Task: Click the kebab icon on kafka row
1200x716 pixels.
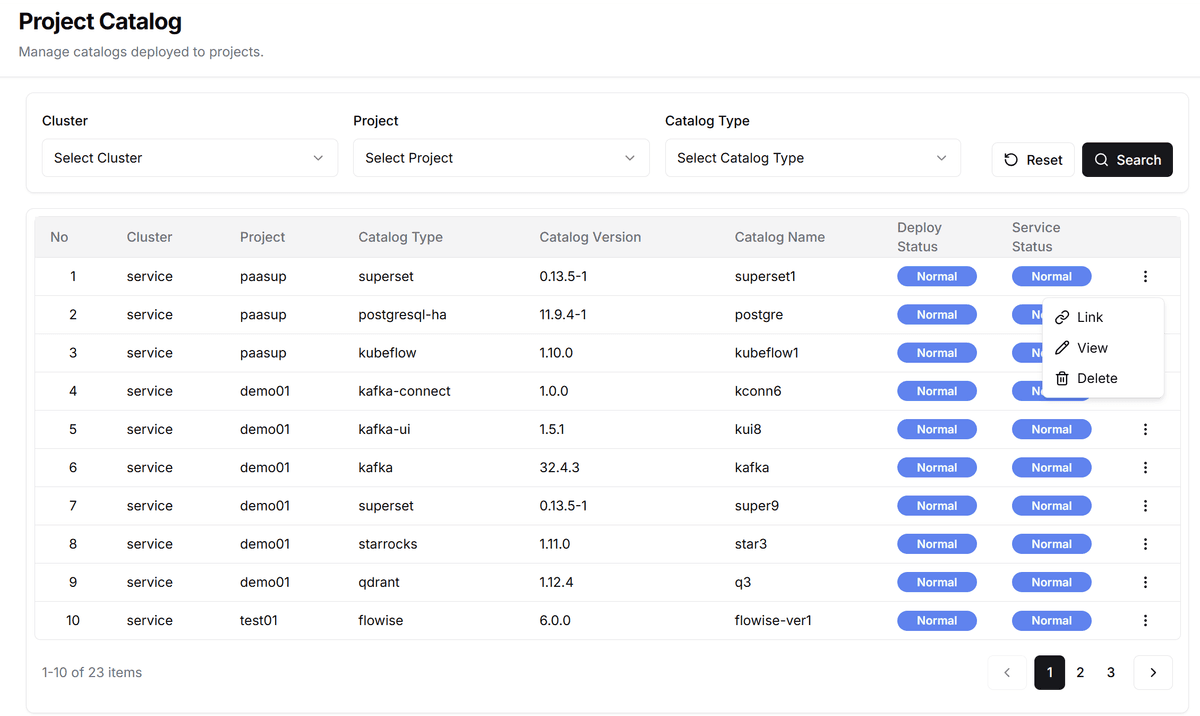Action: point(1145,468)
